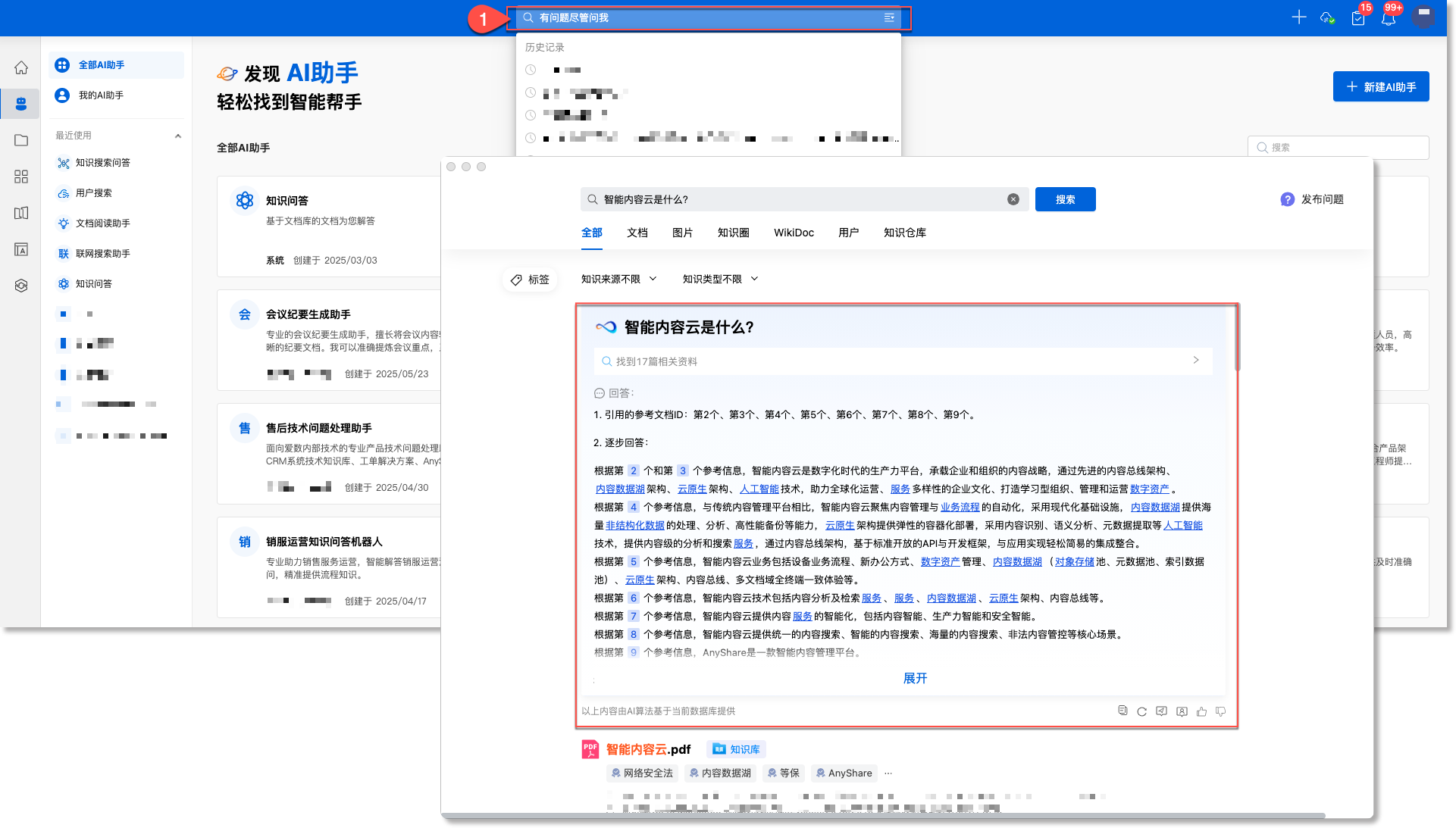
Task: Open the user avatar in top bar
Action: point(1423,16)
